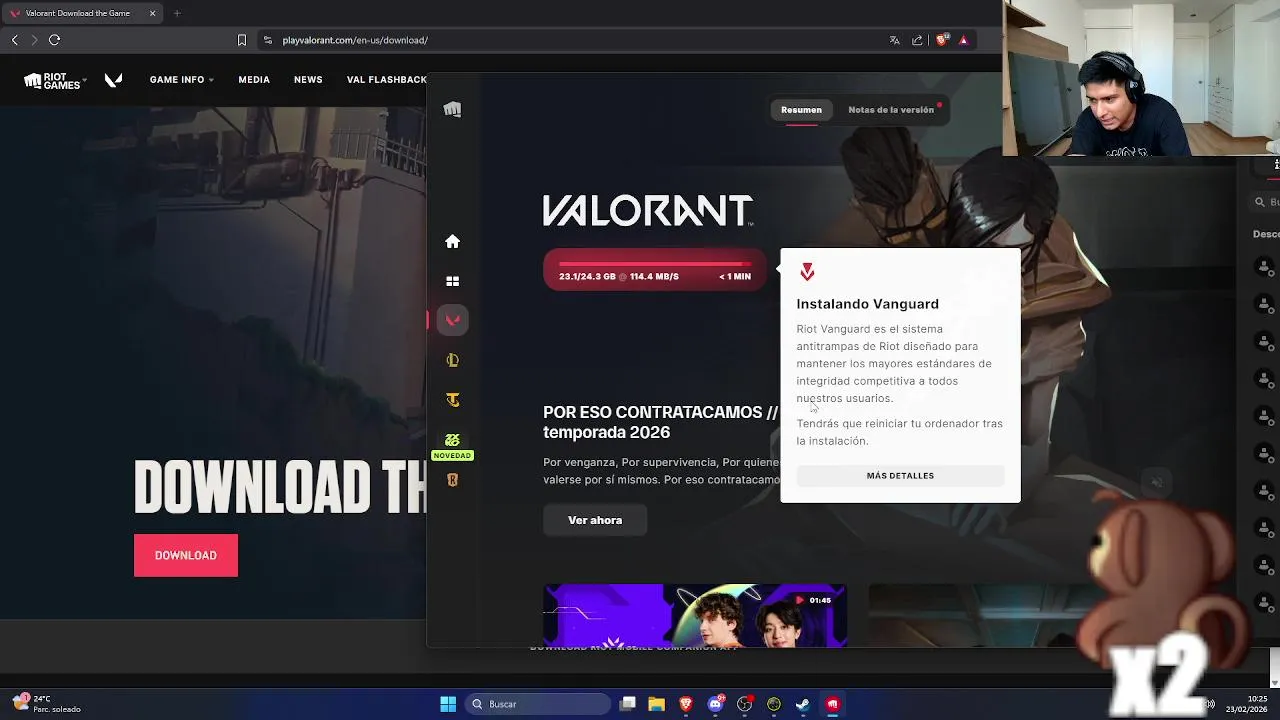Open the Media menu item
Screen dimensions: 1280x720
coord(254,80)
